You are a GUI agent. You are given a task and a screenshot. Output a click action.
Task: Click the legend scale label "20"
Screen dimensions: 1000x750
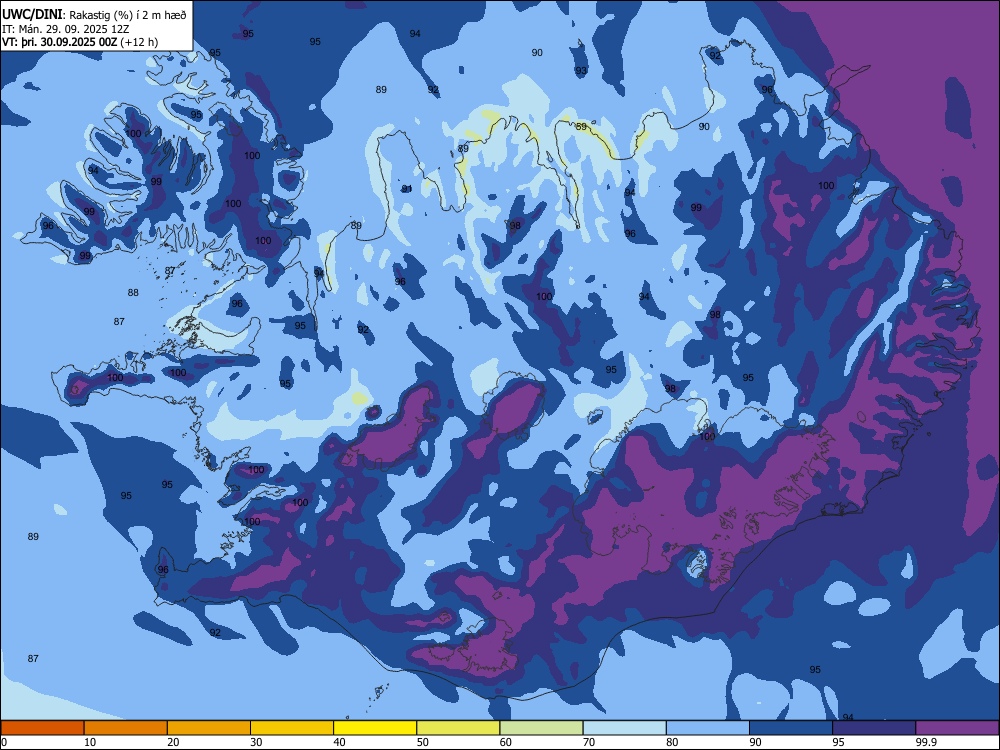tap(173, 742)
